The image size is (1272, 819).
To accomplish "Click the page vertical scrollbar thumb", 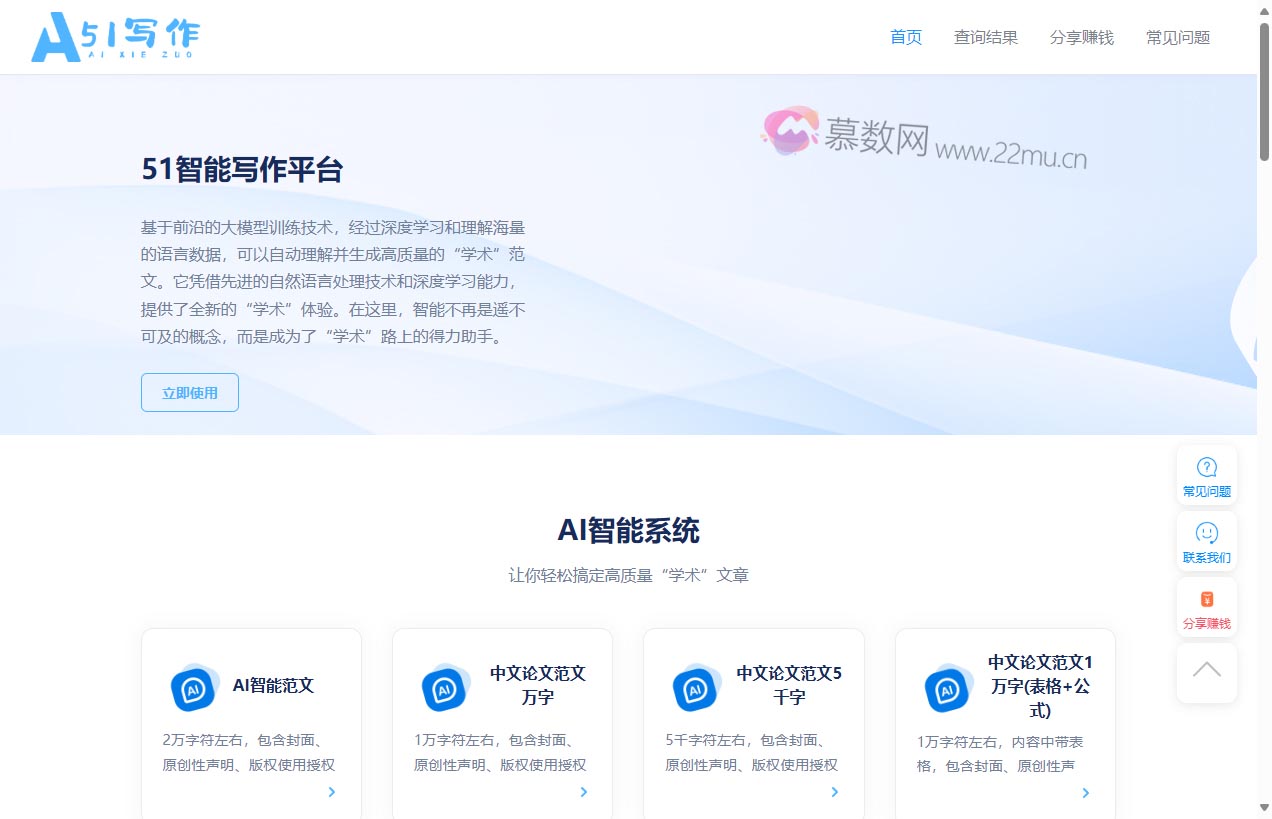I will pos(1264,90).
